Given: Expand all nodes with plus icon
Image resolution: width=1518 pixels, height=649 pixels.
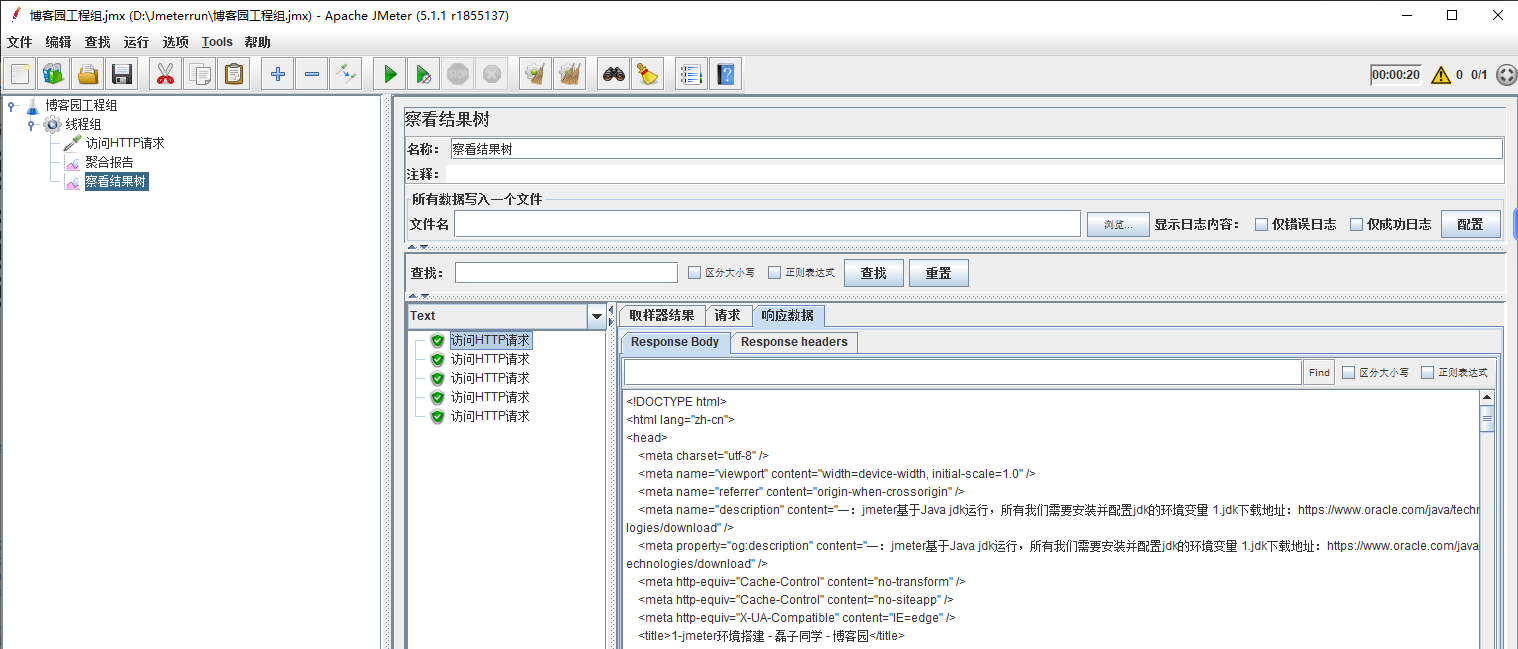Looking at the screenshot, I should 278,74.
